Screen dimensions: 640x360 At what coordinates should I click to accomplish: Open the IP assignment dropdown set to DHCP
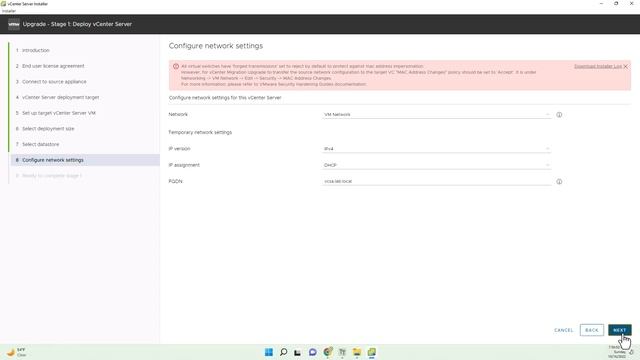(436, 165)
